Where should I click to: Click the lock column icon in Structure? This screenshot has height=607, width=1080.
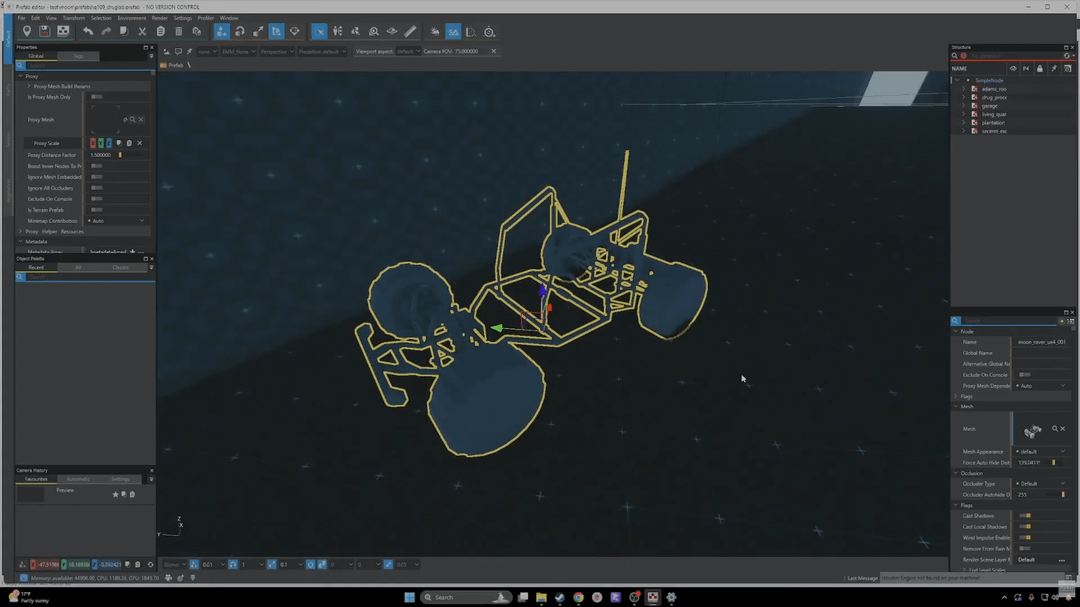(x=1040, y=69)
